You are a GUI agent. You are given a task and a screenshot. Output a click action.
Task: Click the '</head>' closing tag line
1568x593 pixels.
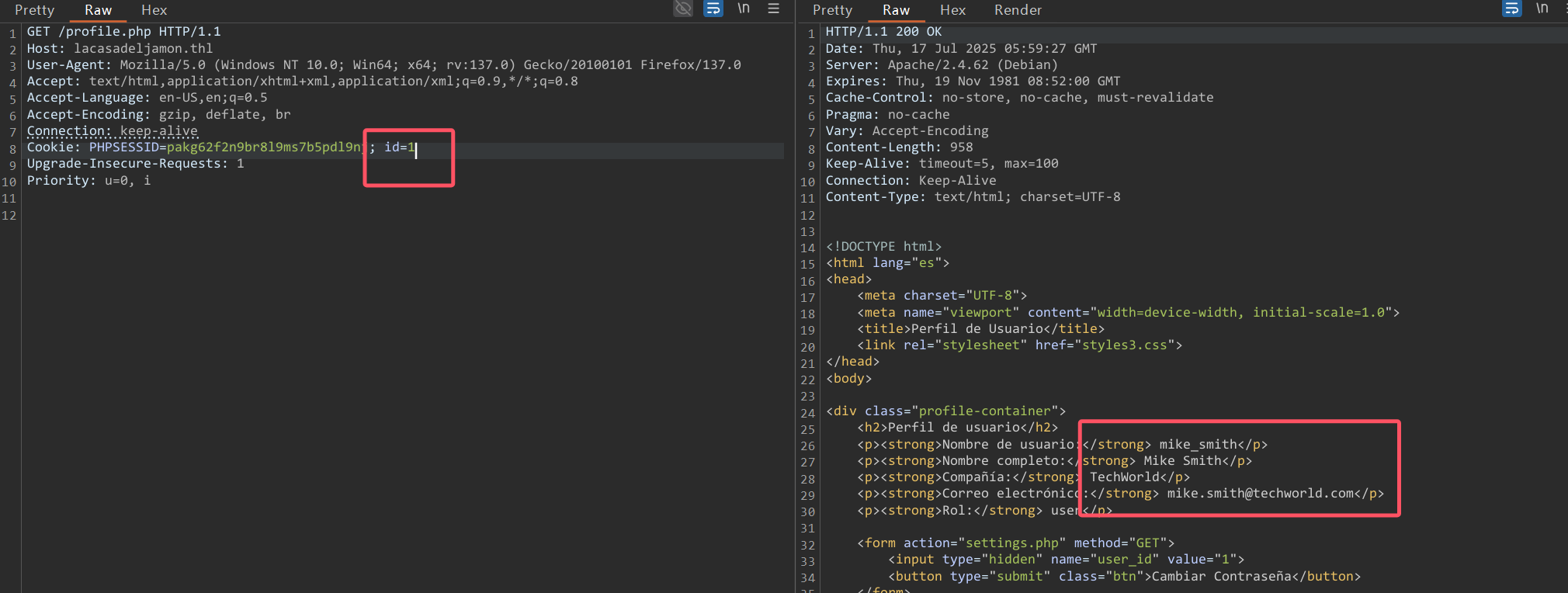[x=853, y=362]
